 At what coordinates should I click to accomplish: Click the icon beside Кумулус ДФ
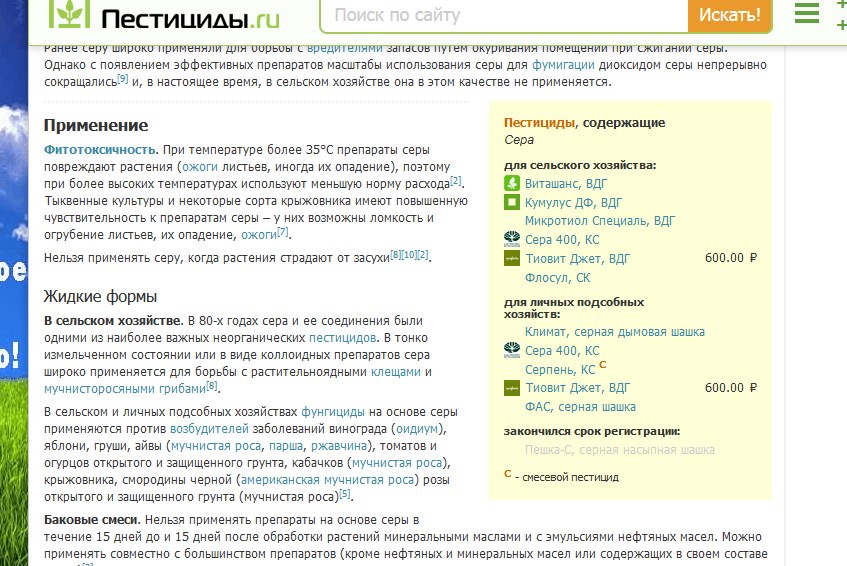(511, 202)
